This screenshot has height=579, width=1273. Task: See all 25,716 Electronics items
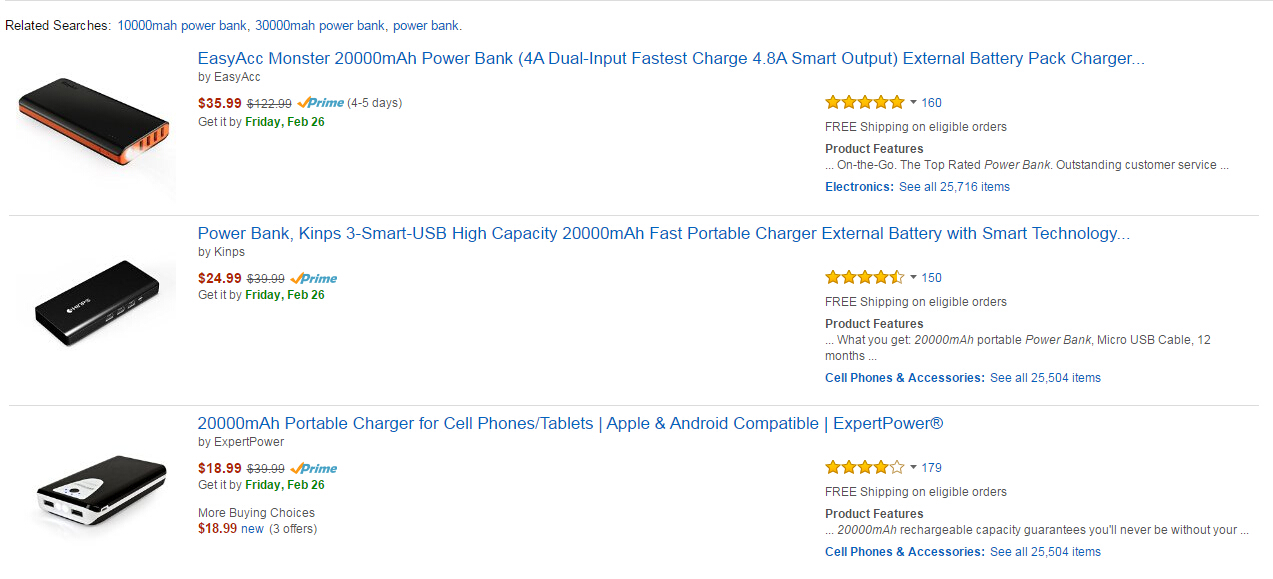pyautogui.click(x=954, y=187)
